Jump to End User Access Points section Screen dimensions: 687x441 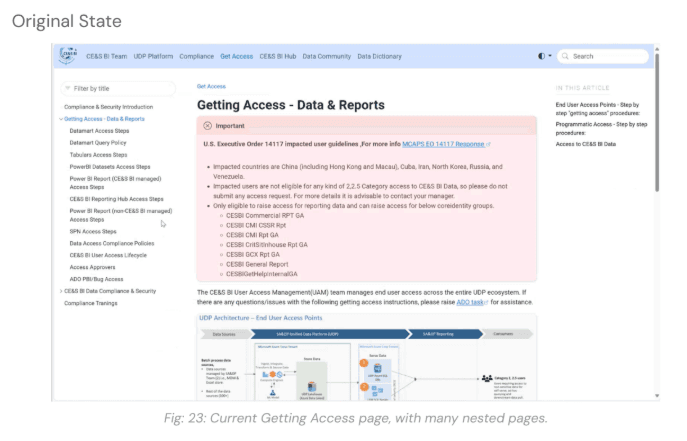(x=598, y=109)
